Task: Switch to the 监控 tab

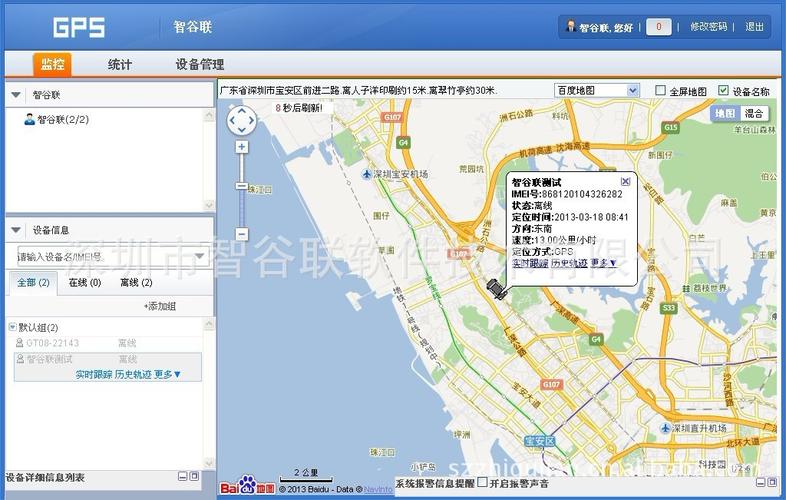Action: coord(52,64)
